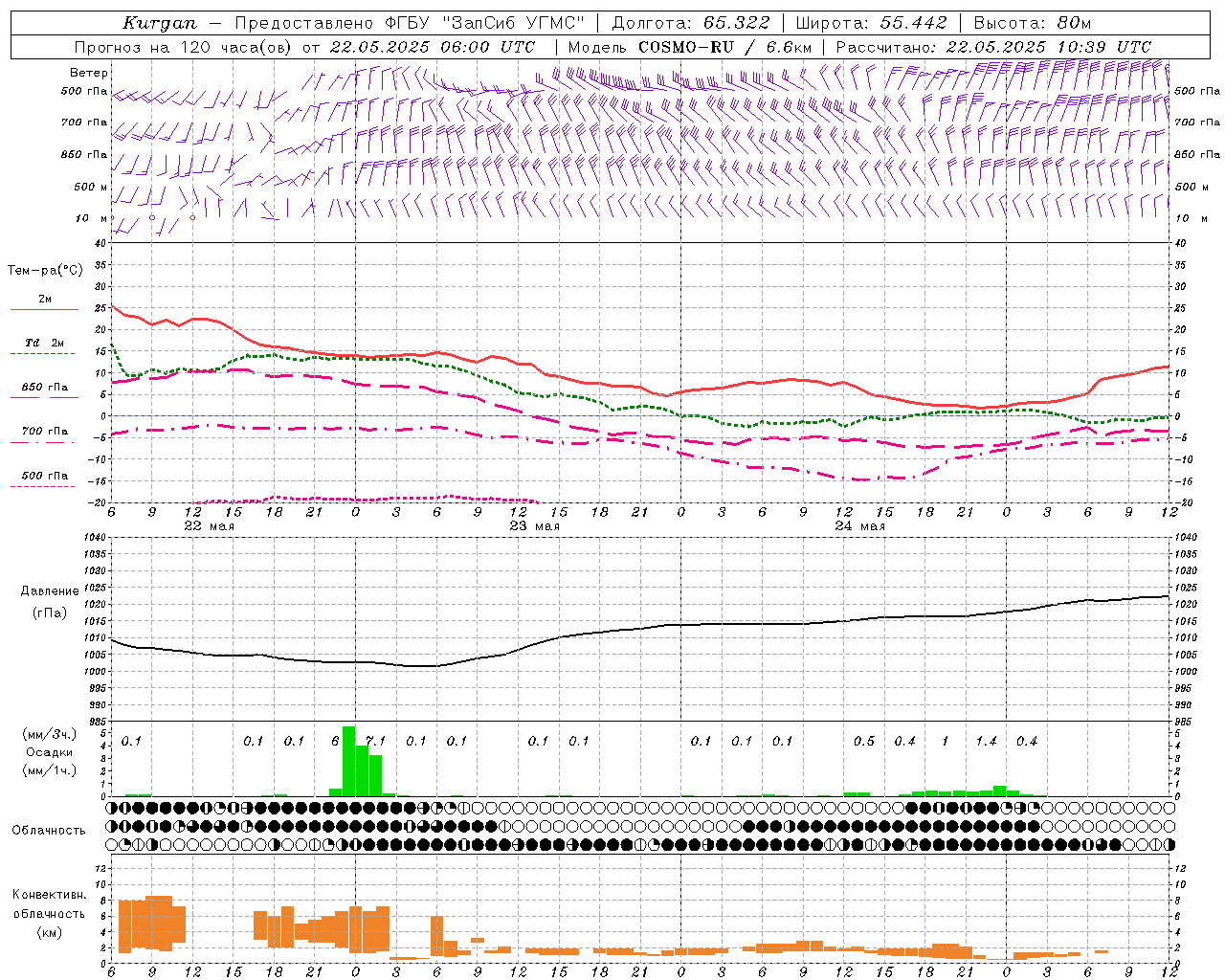This screenshot has width=1225, height=980.
Task: Click the station name "Kurgan" in the header
Action: click(x=160, y=23)
